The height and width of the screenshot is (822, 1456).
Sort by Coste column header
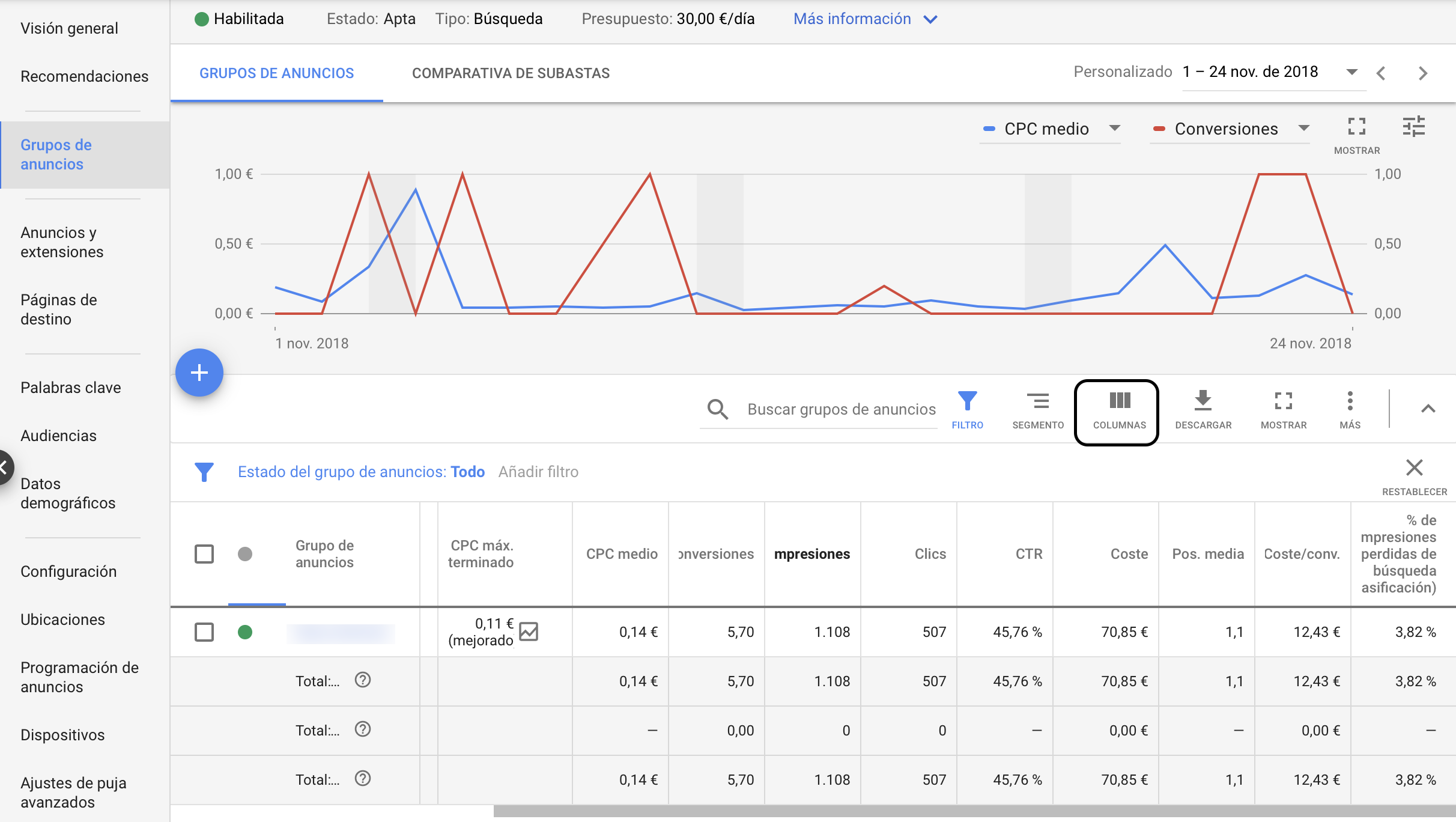1129,554
